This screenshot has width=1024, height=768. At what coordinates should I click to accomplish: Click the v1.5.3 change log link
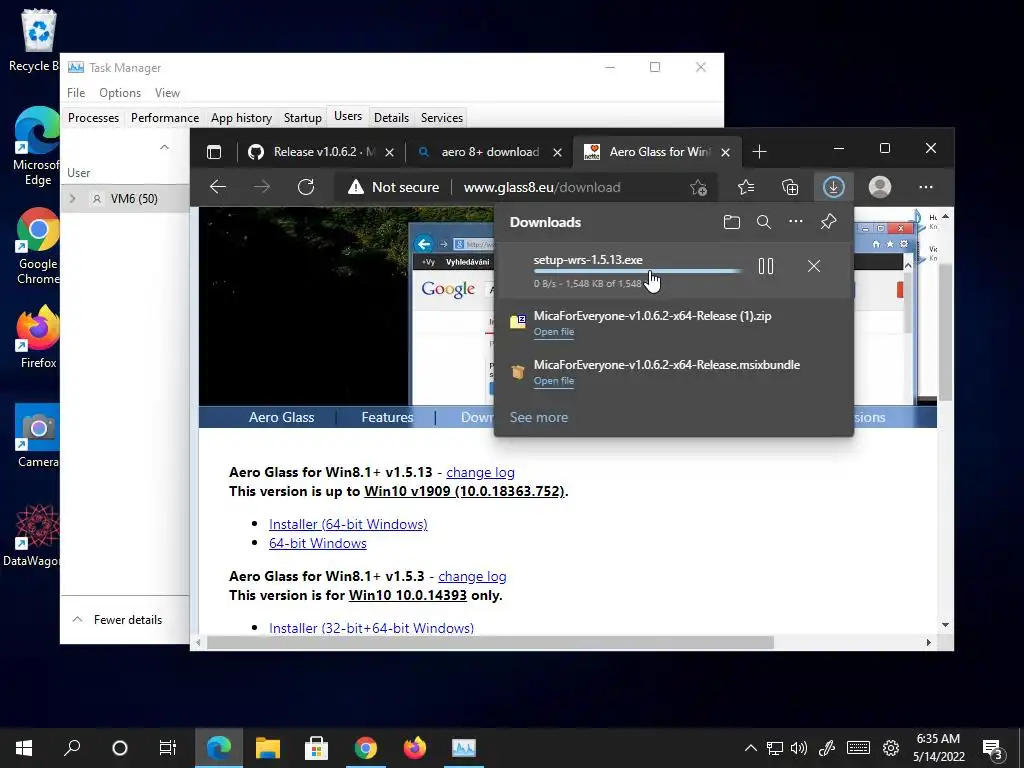[472, 576]
